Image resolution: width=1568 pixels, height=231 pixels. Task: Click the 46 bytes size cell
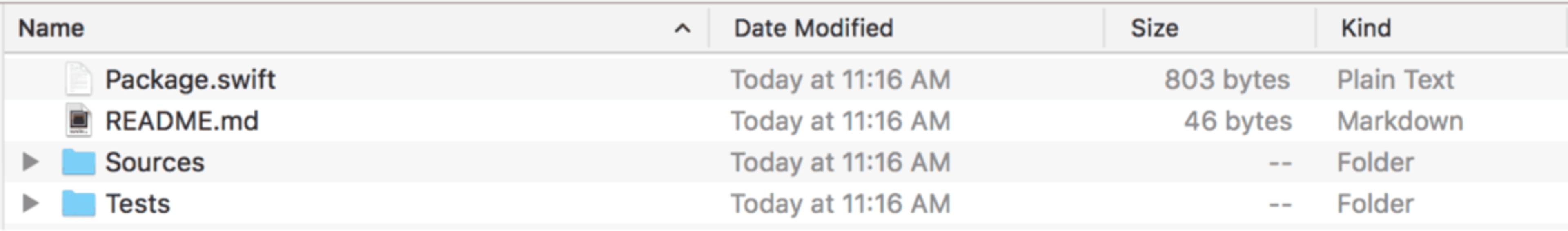click(1238, 121)
